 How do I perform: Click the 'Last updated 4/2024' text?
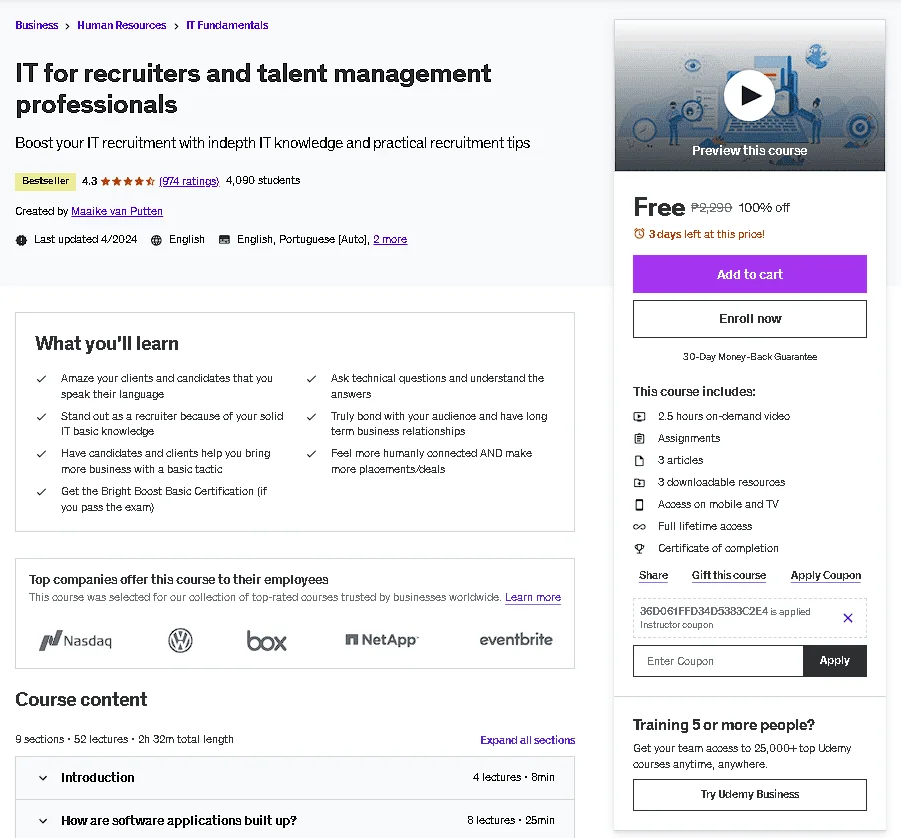coord(86,239)
